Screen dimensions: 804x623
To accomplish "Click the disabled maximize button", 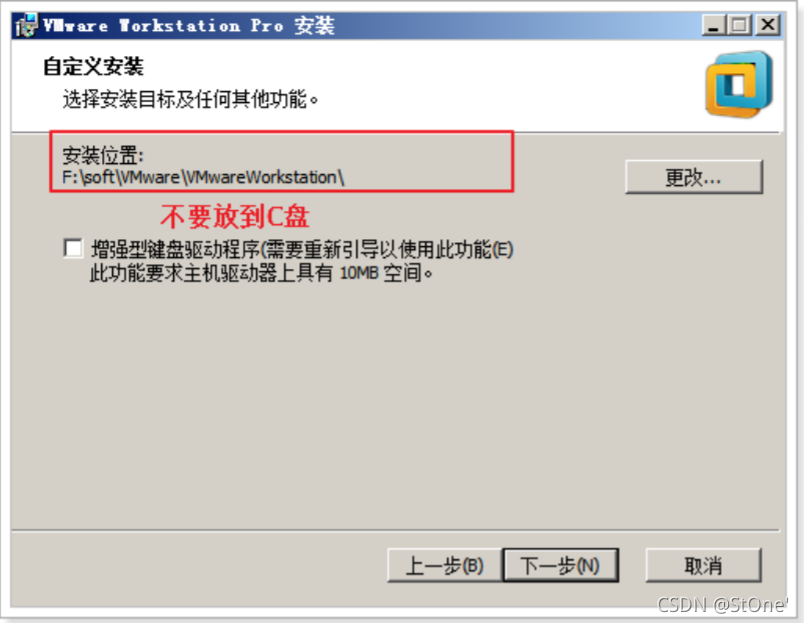I will (x=739, y=25).
